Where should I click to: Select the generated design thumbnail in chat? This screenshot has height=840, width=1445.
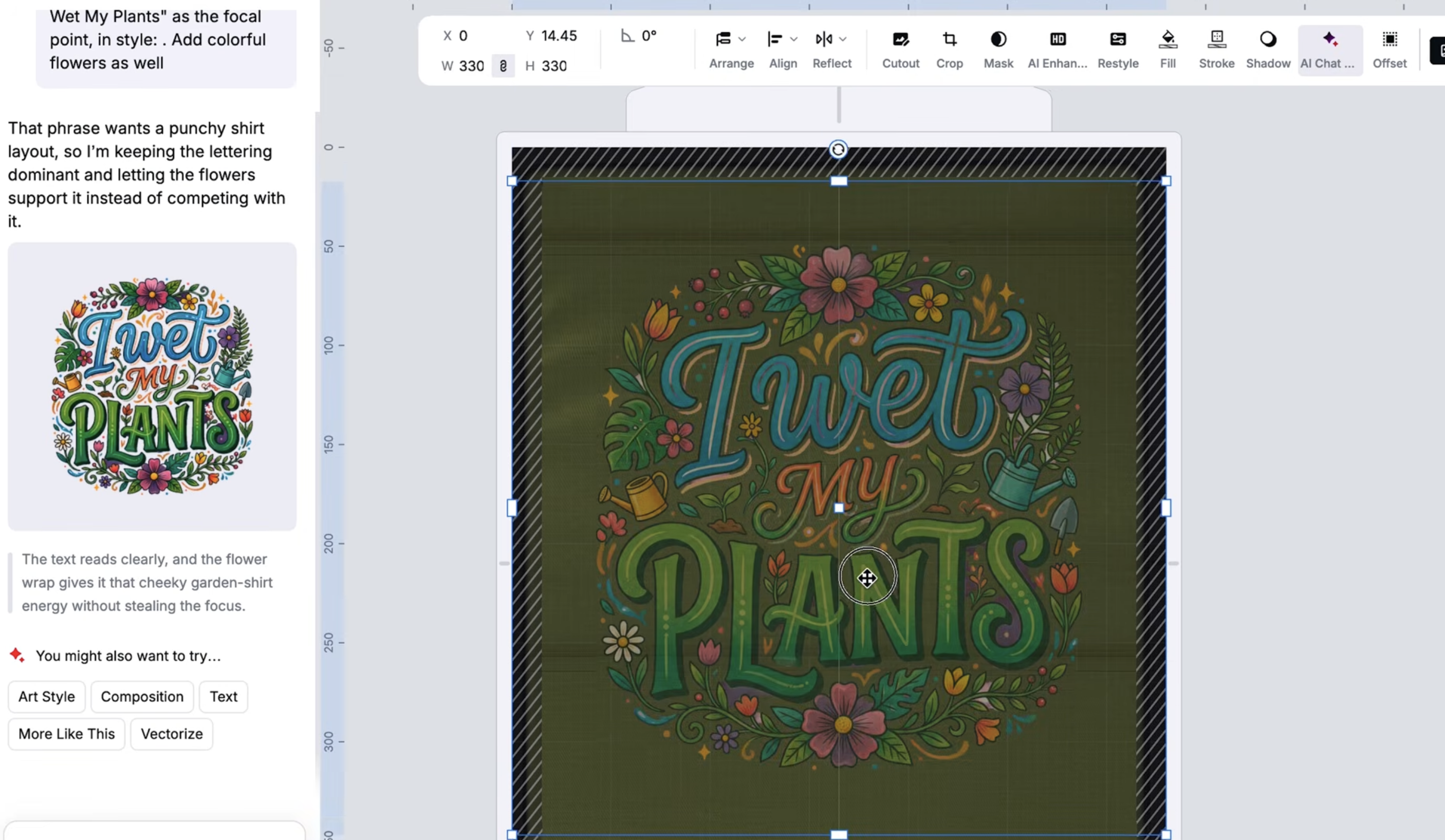click(152, 386)
